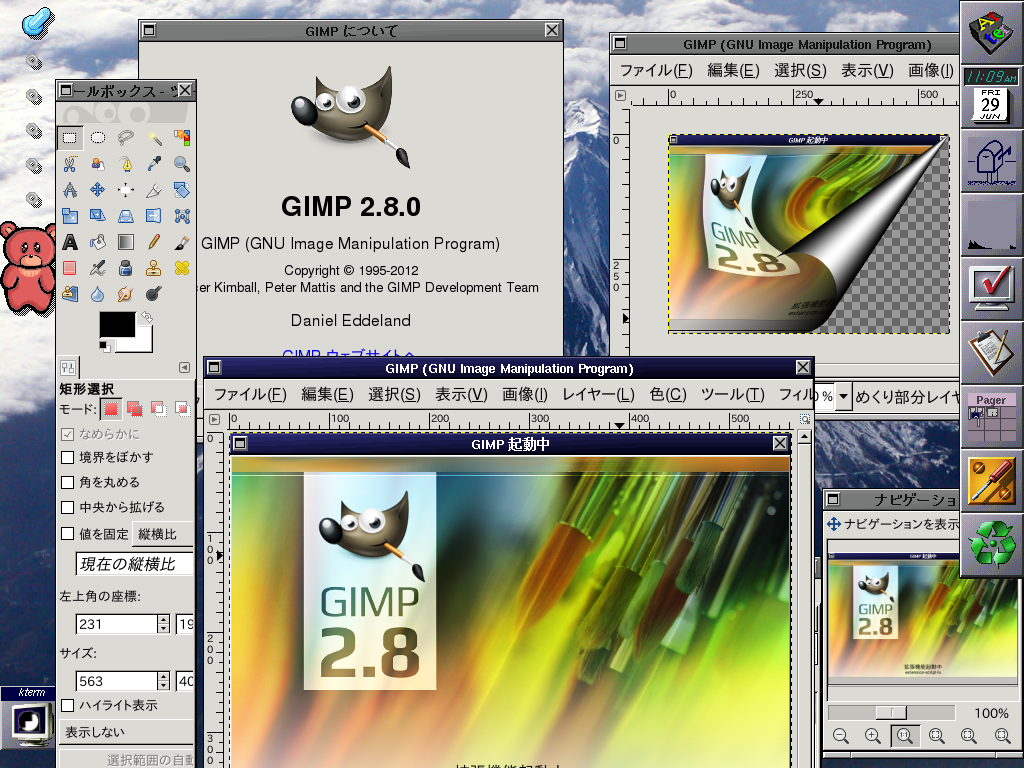Select the Crop knife tool
The width and height of the screenshot is (1024, 768).
point(153,189)
